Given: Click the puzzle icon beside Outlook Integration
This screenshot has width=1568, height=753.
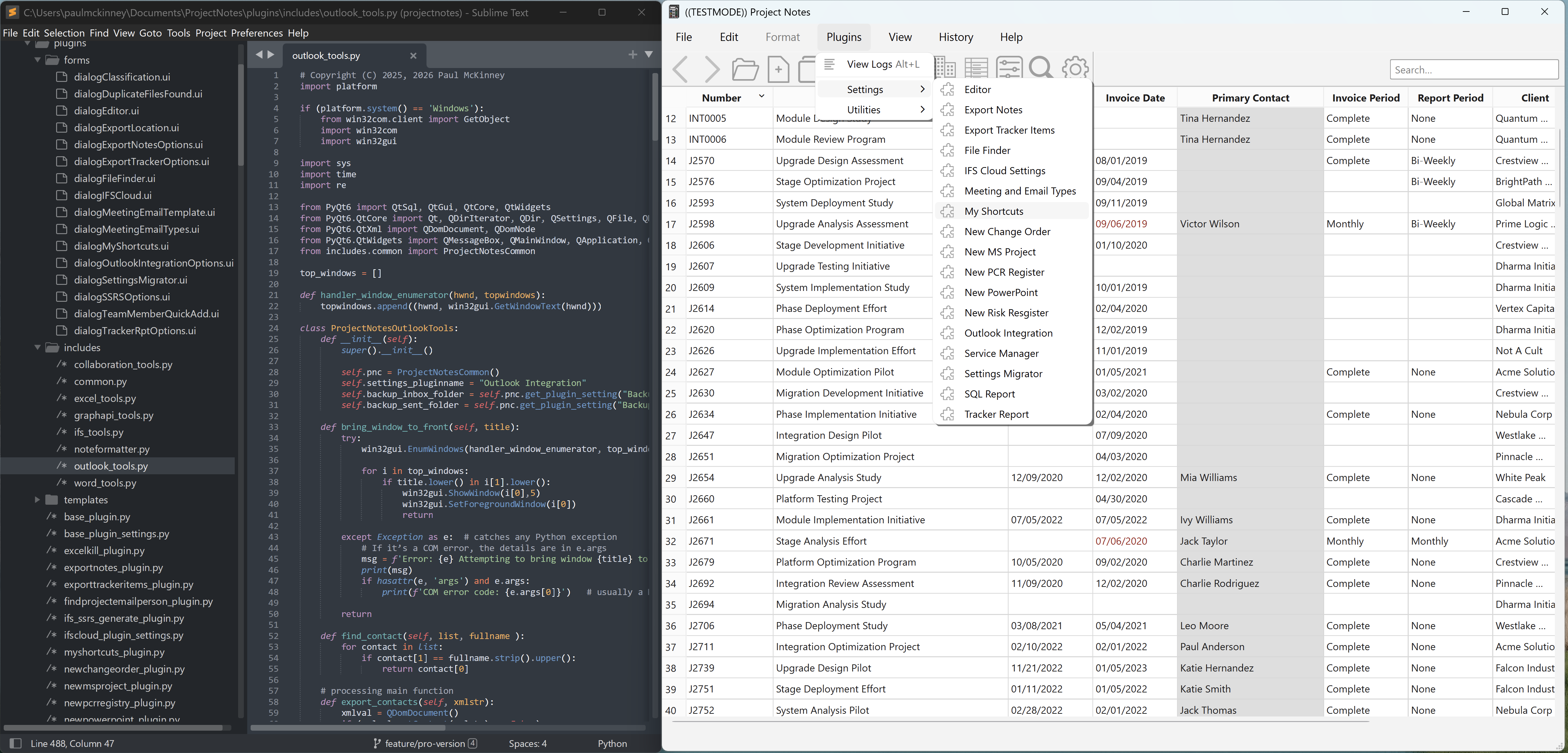Looking at the screenshot, I should pyautogui.click(x=947, y=333).
